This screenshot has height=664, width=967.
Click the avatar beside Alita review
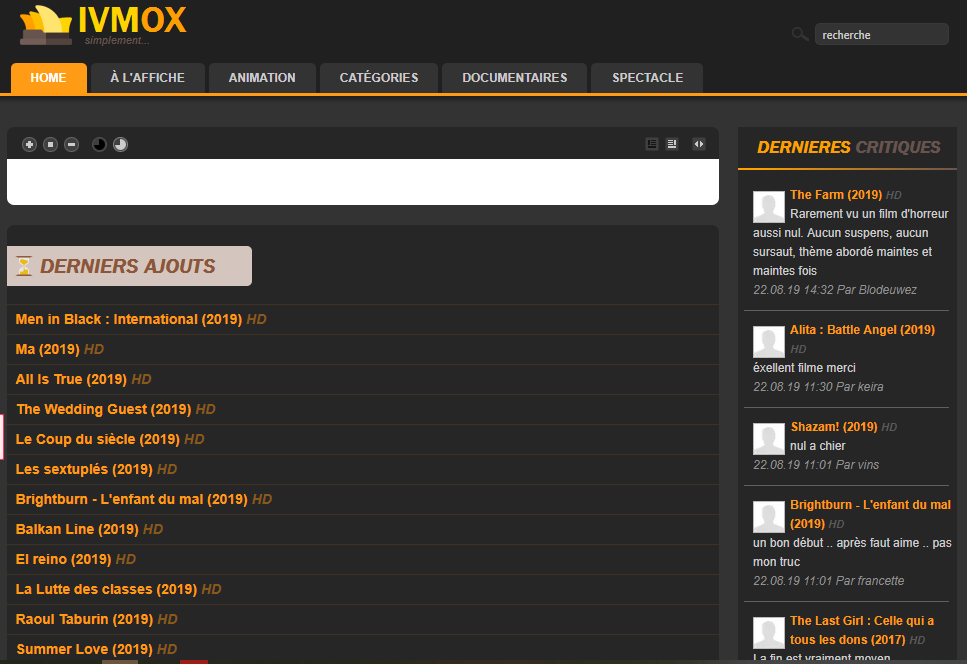coord(768,342)
